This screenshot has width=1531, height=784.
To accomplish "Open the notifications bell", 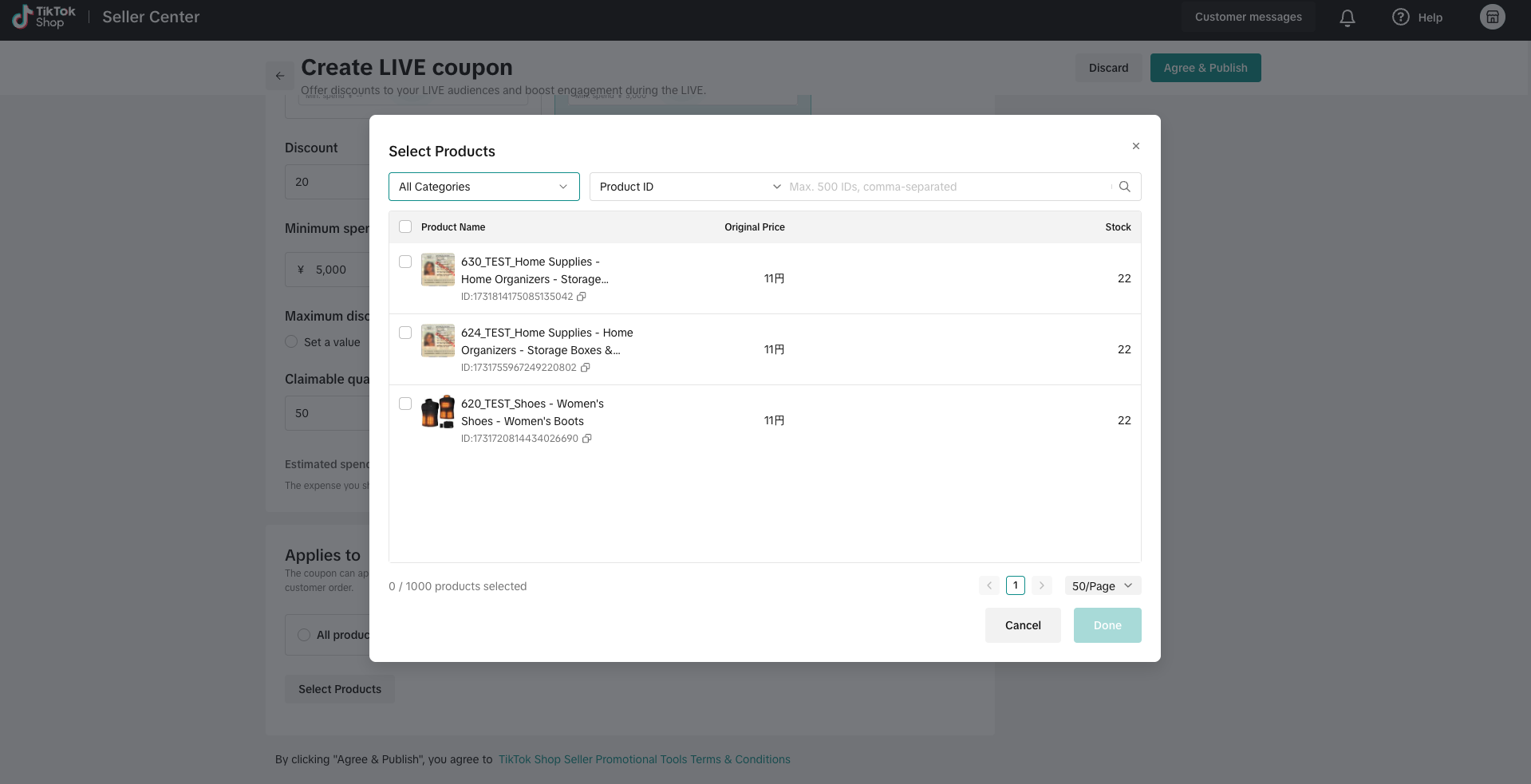I will 1348,18.
